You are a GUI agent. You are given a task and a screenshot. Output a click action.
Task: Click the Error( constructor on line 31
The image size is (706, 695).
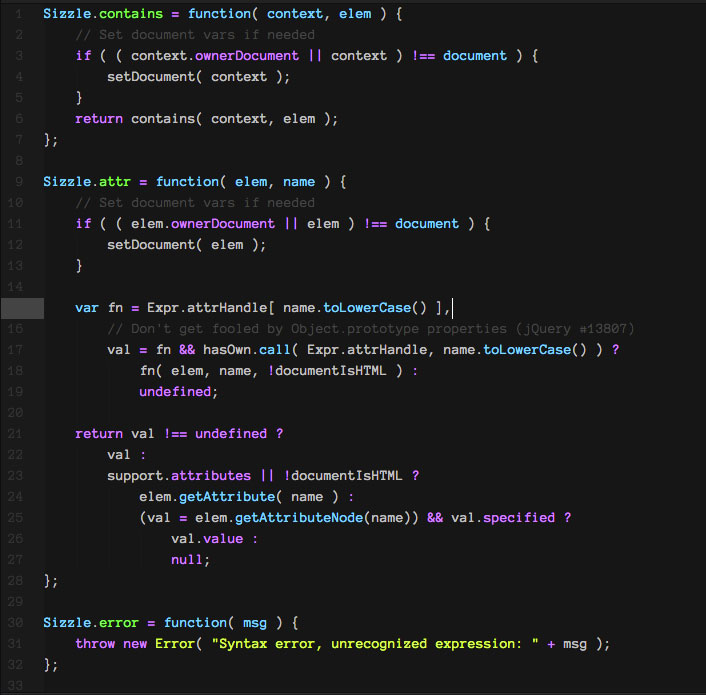pyautogui.click(x=179, y=644)
